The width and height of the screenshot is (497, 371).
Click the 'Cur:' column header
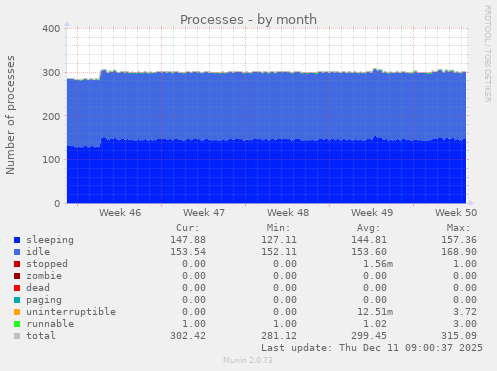tap(188, 228)
